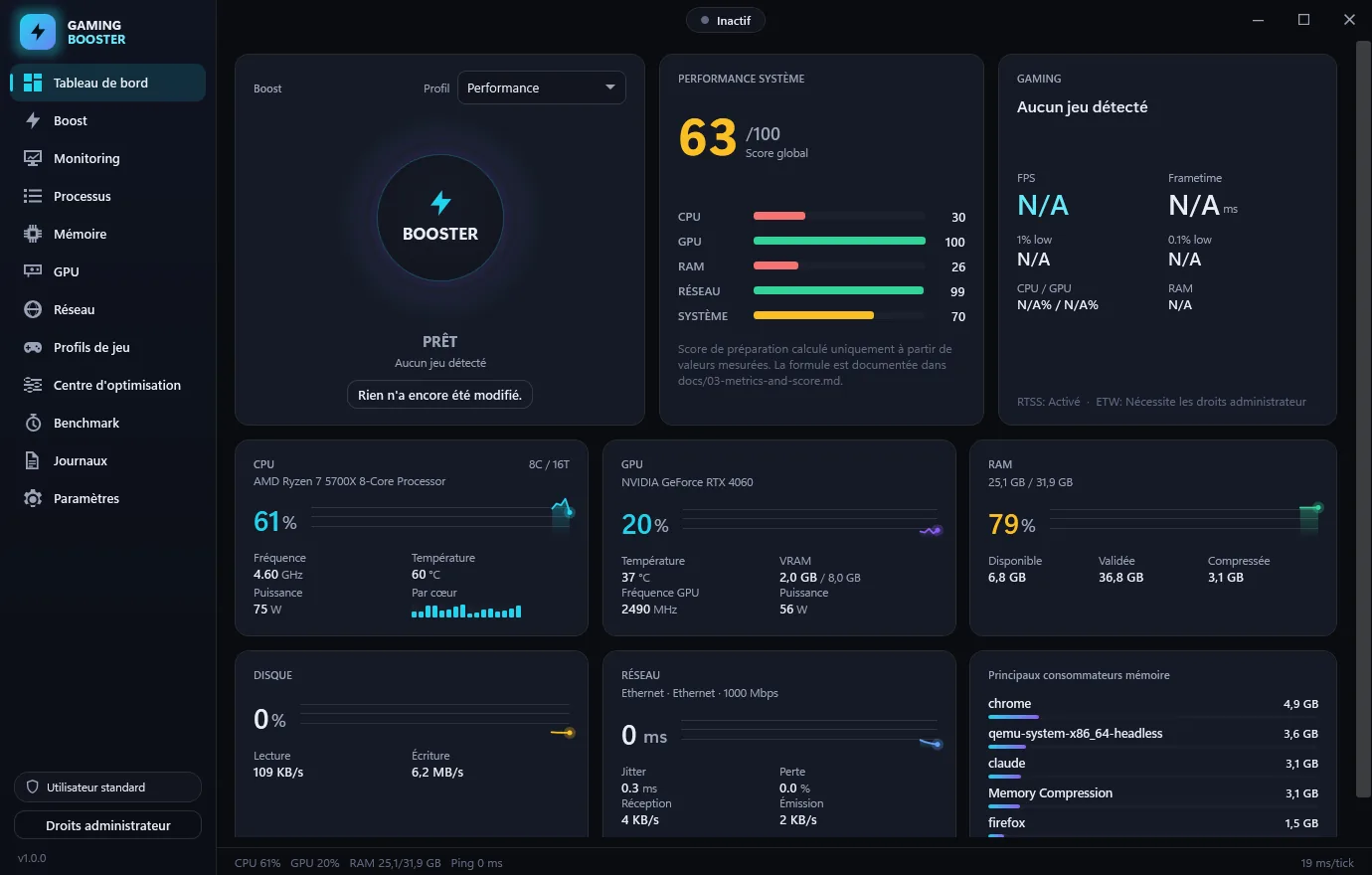The width and height of the screenshot is (1372, 875).
Task: Start the round BOOSTER button
Action: point(440,218)
